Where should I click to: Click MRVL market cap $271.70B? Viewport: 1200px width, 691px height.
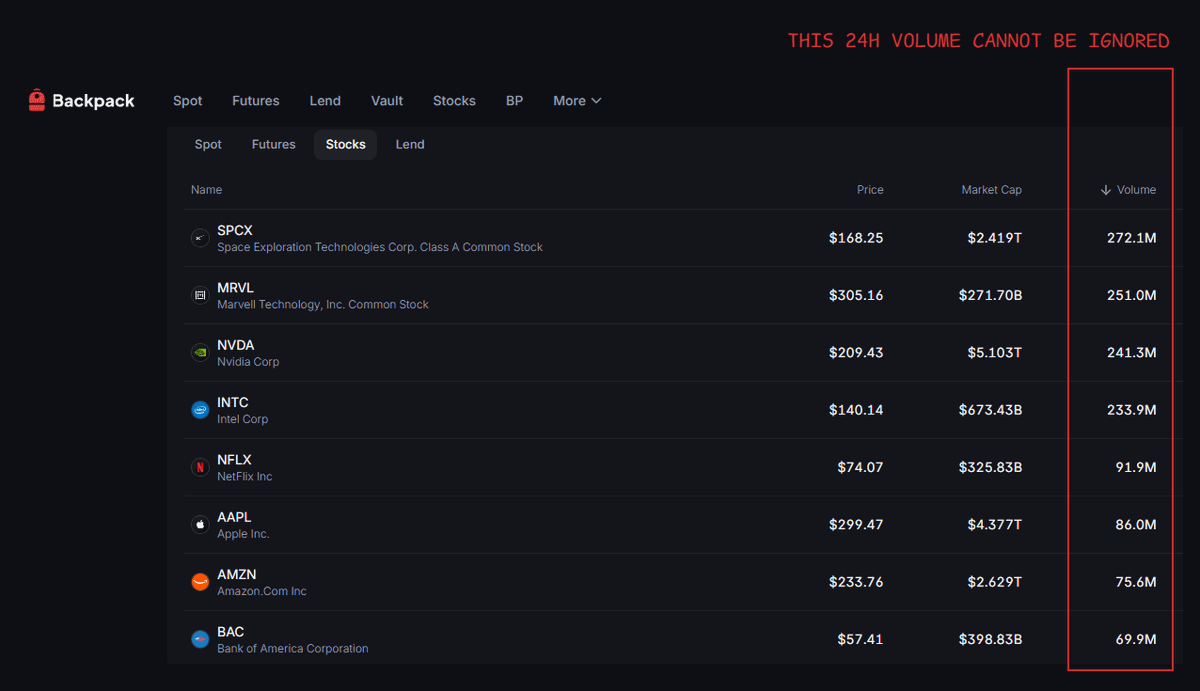point(990,295)
